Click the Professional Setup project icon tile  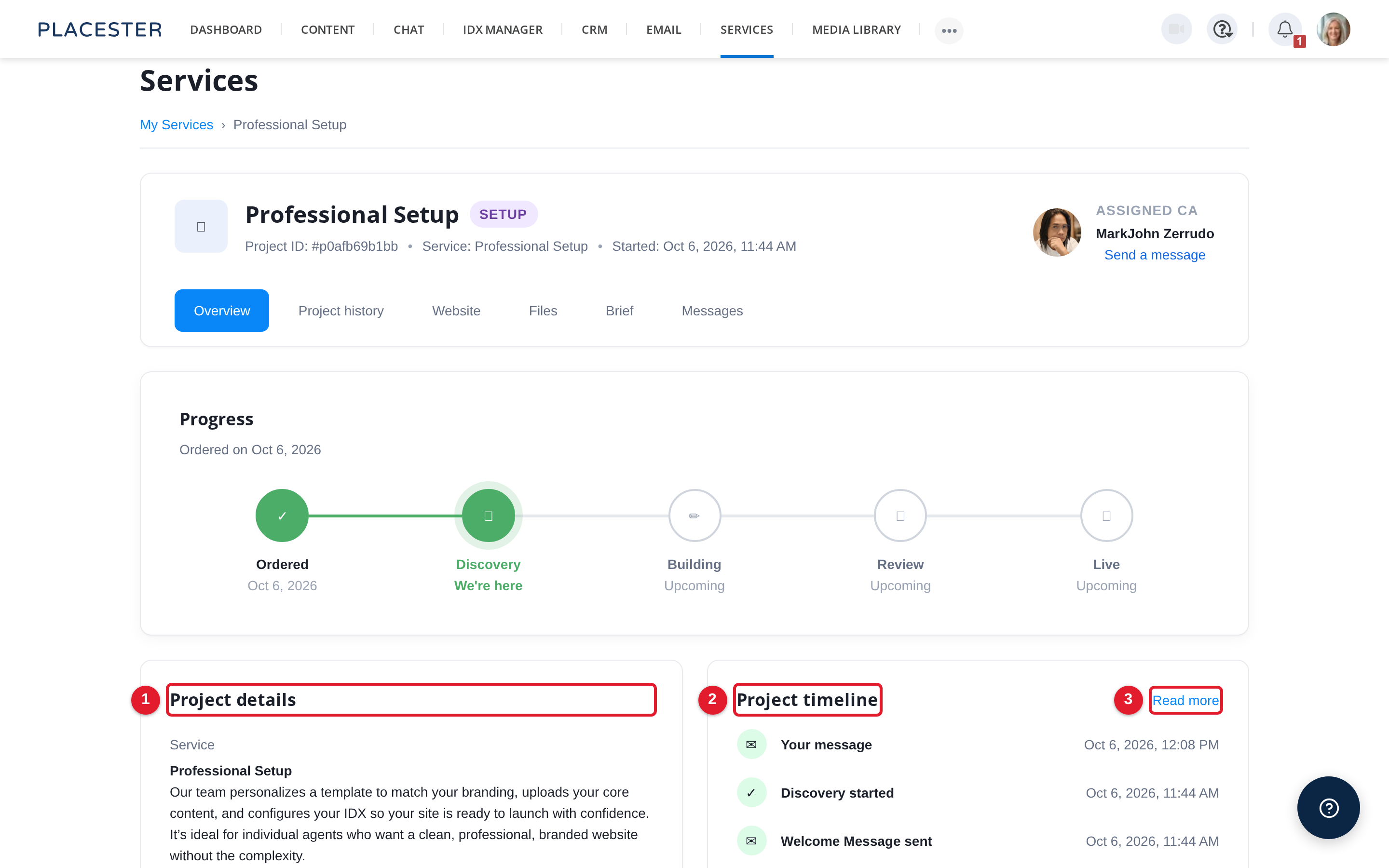(201, 226)
